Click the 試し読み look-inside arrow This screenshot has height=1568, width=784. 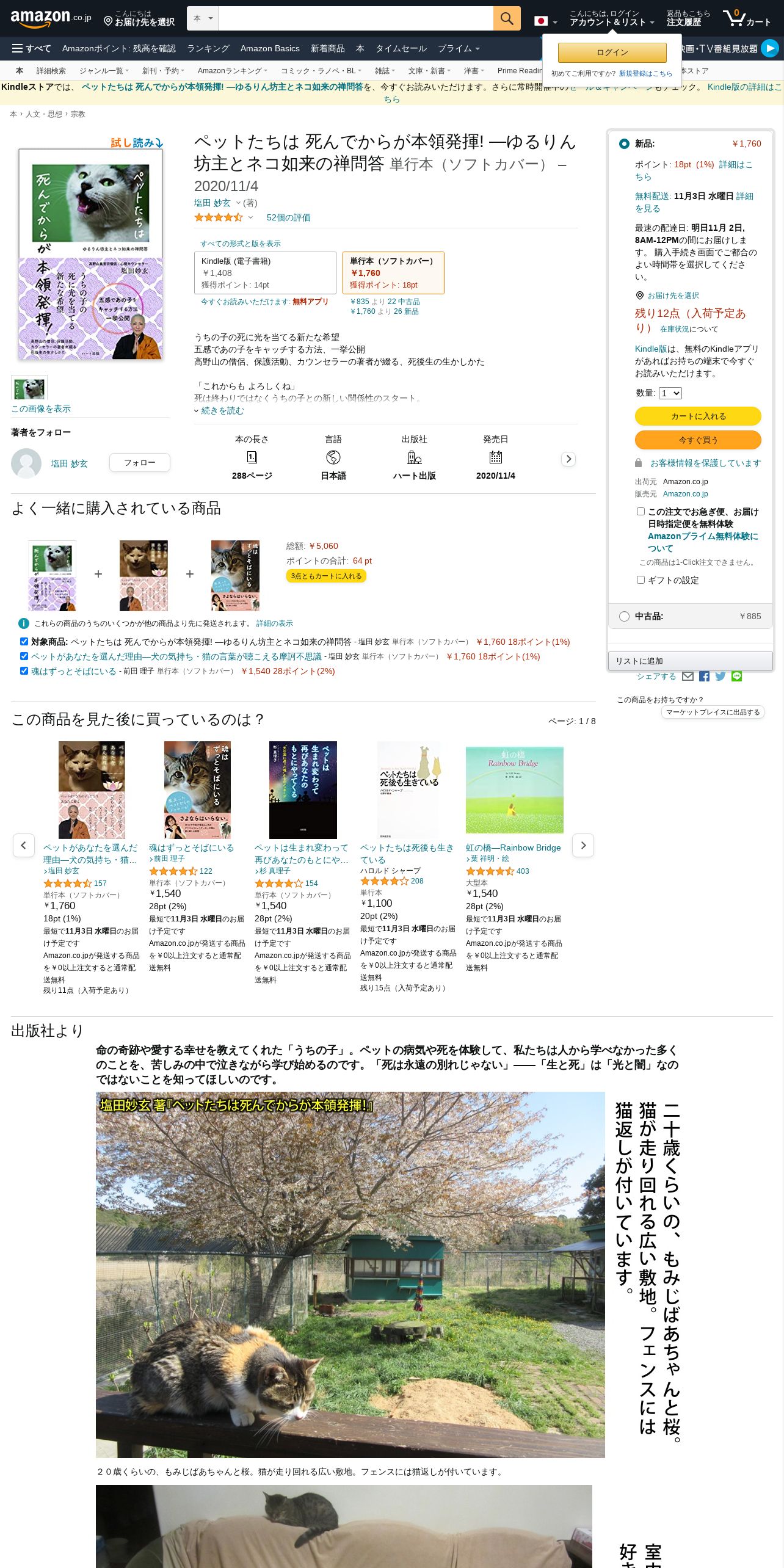(137, 142)
